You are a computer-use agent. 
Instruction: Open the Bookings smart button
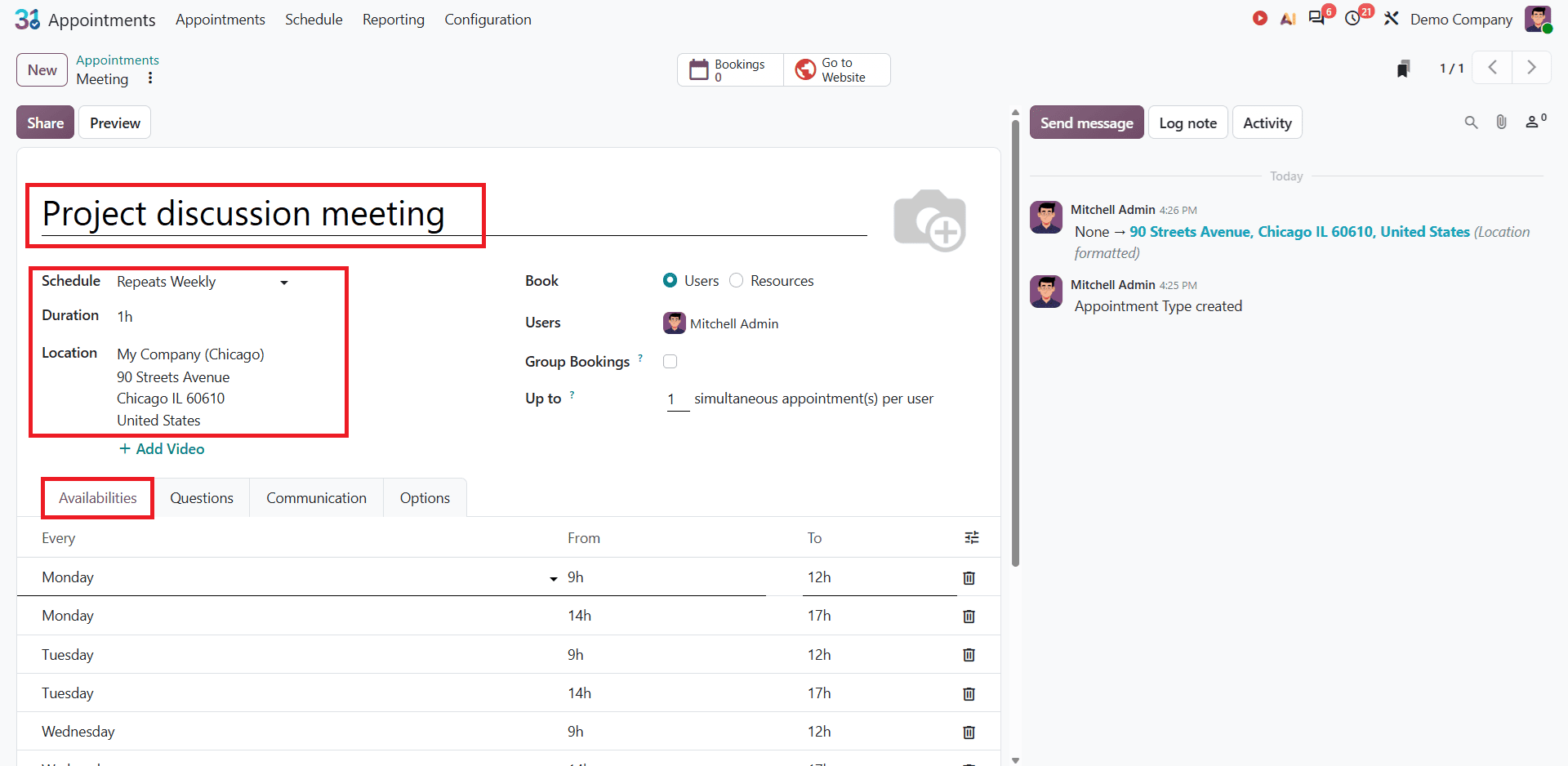pyautogui.click(x=730, y=69)
